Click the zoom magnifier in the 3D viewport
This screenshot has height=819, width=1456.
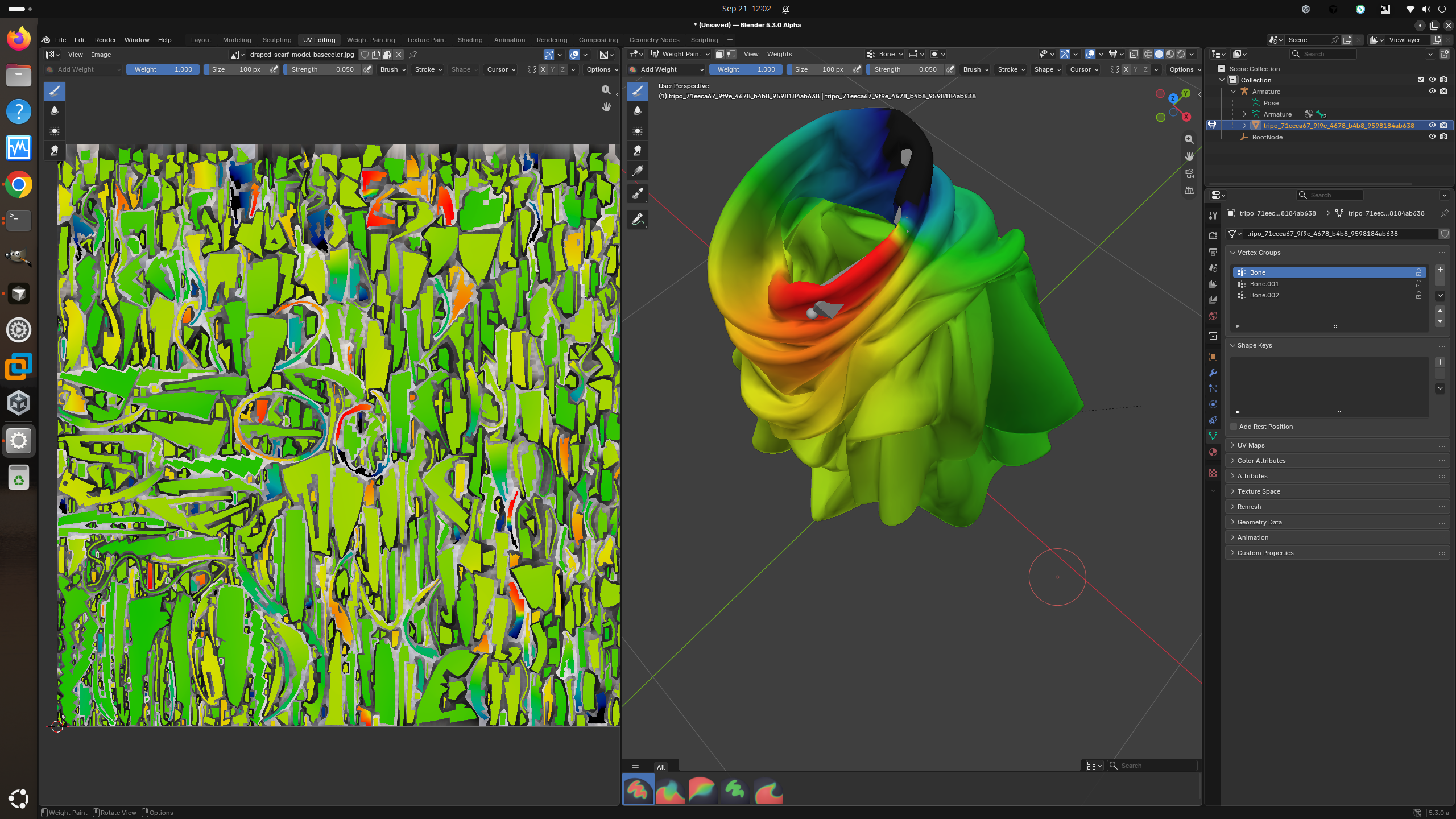click(1189, 139)
